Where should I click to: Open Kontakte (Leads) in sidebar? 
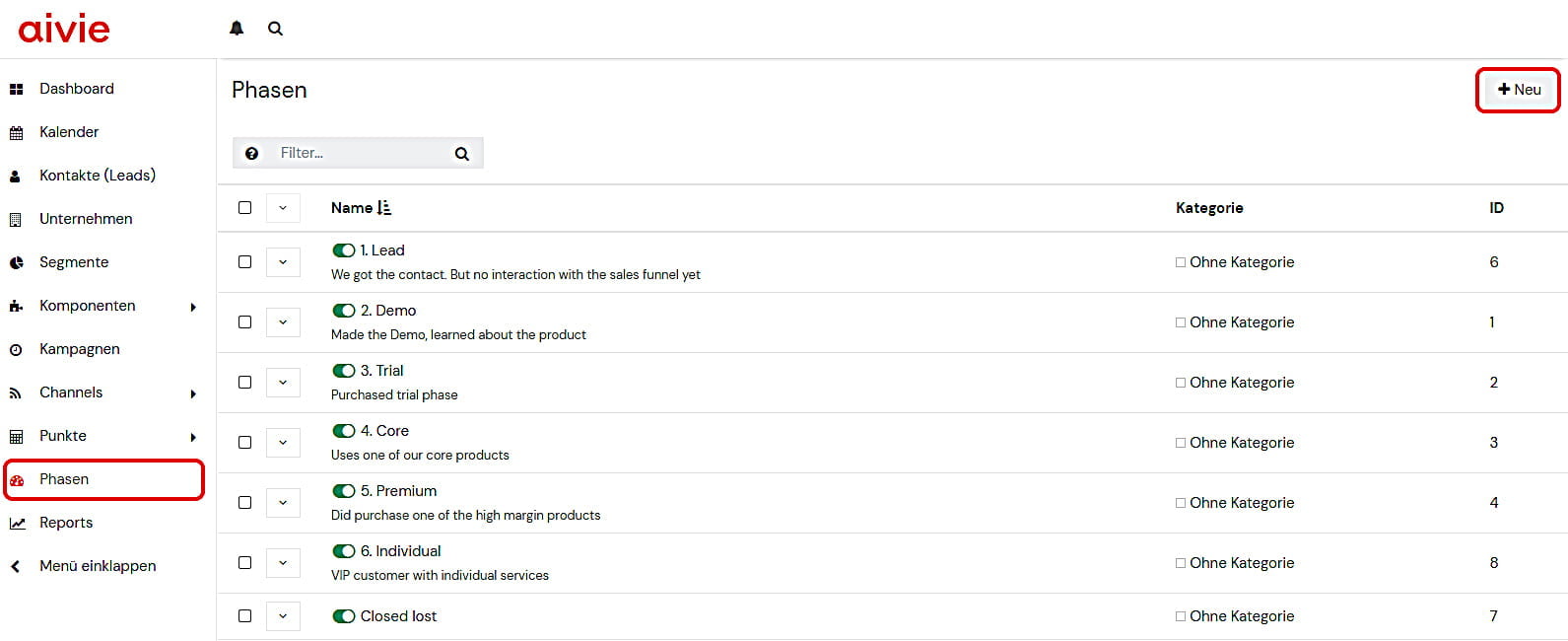click(98, 176)
